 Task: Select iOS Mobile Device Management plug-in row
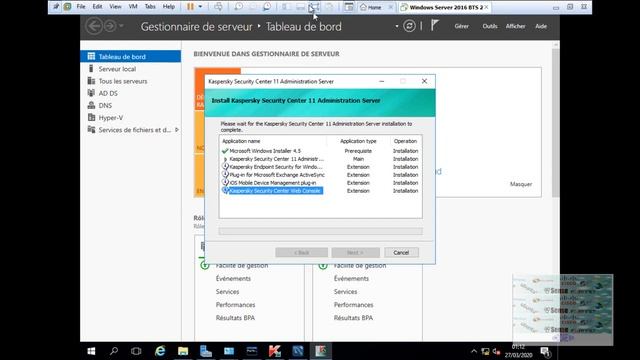[x=320, y=183]
